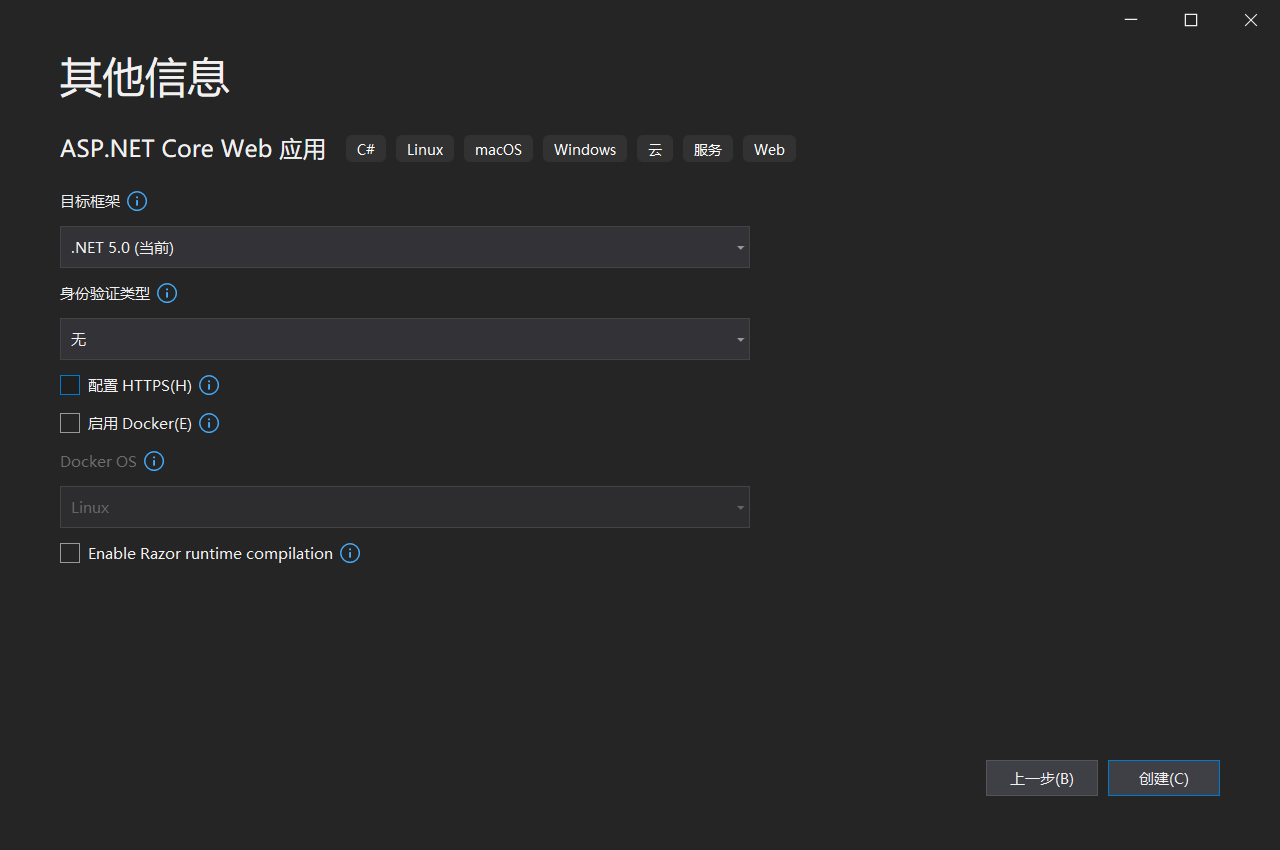Click the macOS tag

498,149
